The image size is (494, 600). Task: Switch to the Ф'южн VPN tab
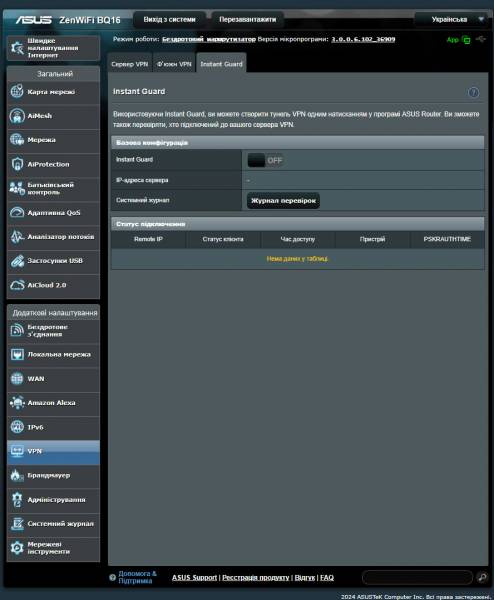coord(174,64)
